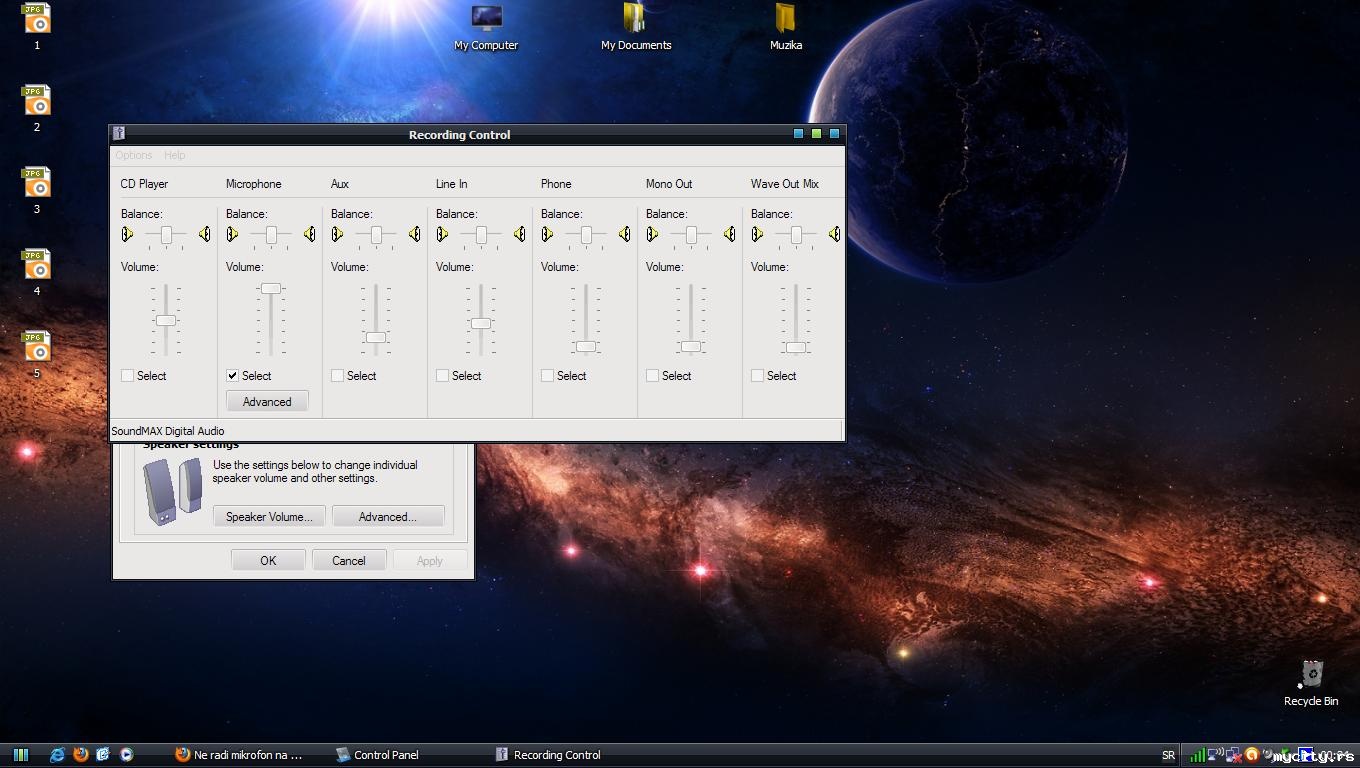Open the Options menu
Screen dimensions: 1360x768
(133, 155)
